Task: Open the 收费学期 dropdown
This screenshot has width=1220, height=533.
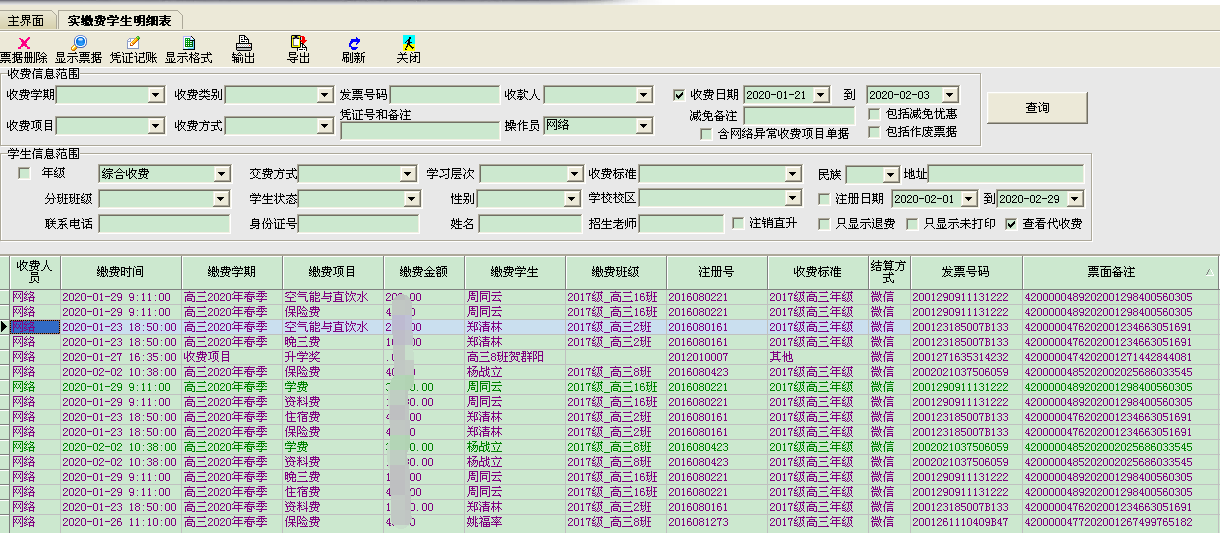Action: click(155, 95)
